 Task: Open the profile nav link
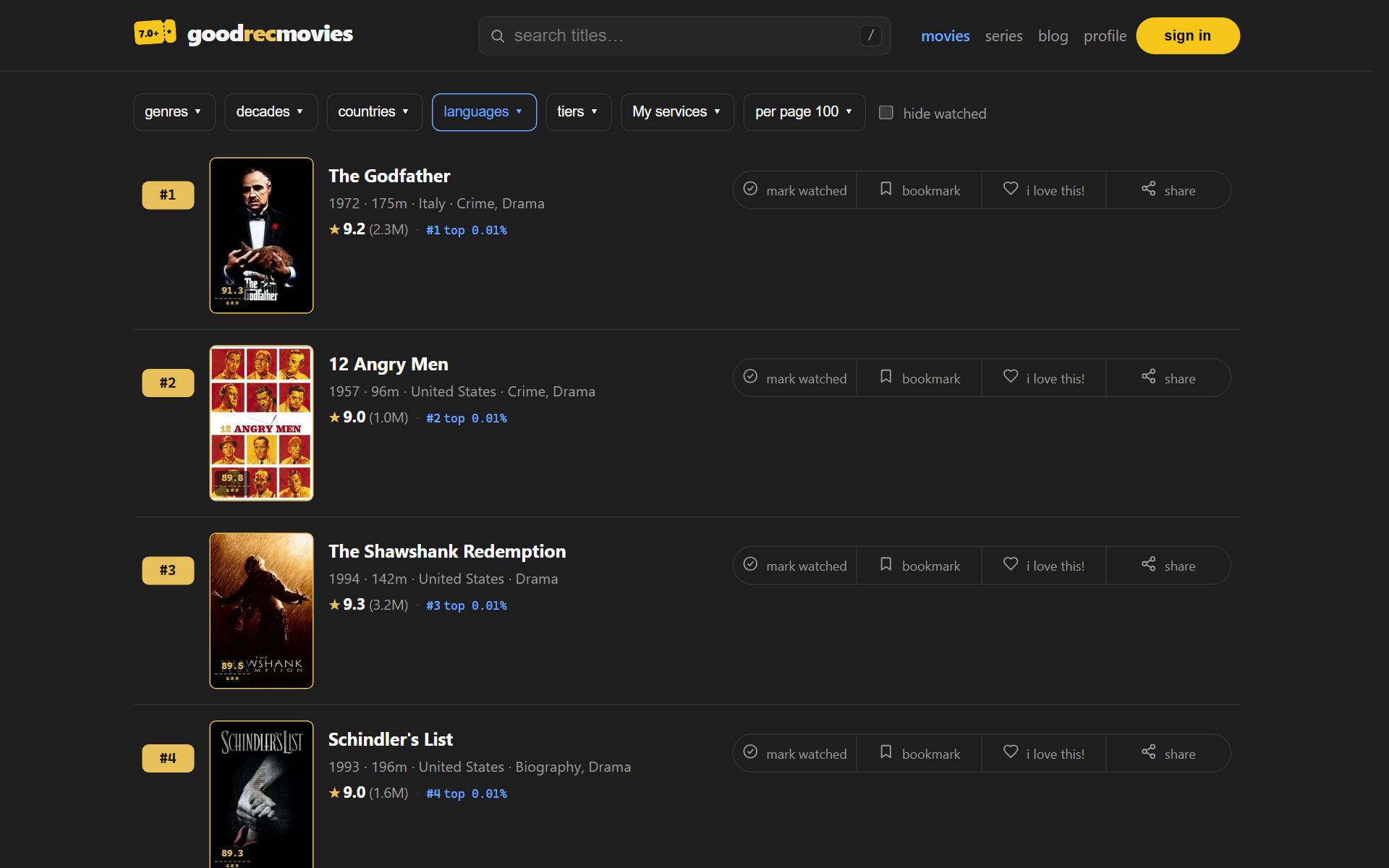pos(1105,36)
